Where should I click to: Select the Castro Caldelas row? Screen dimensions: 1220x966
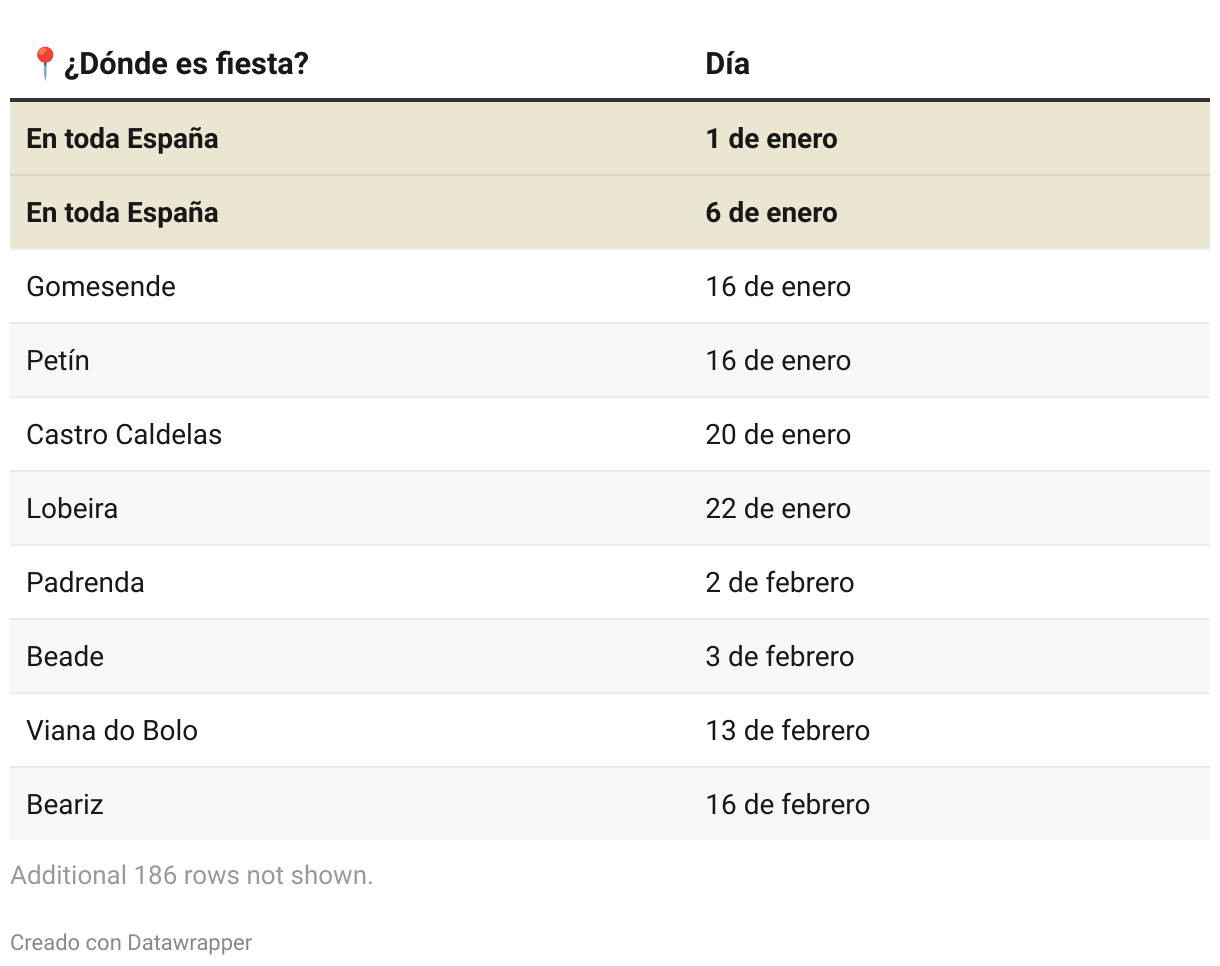pyautogui.click(x=124, y=434)
